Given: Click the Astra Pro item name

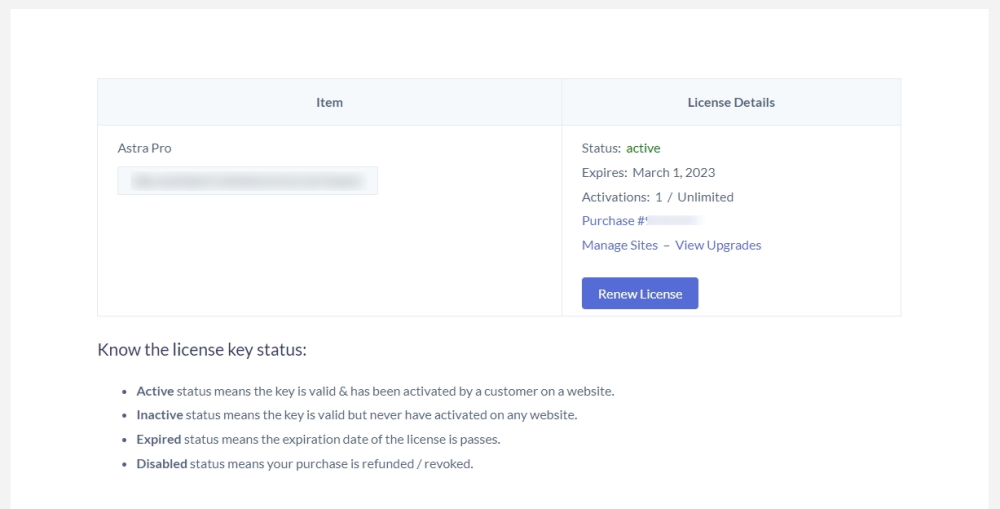Looking at the screenshot, I should click(144, 148).
